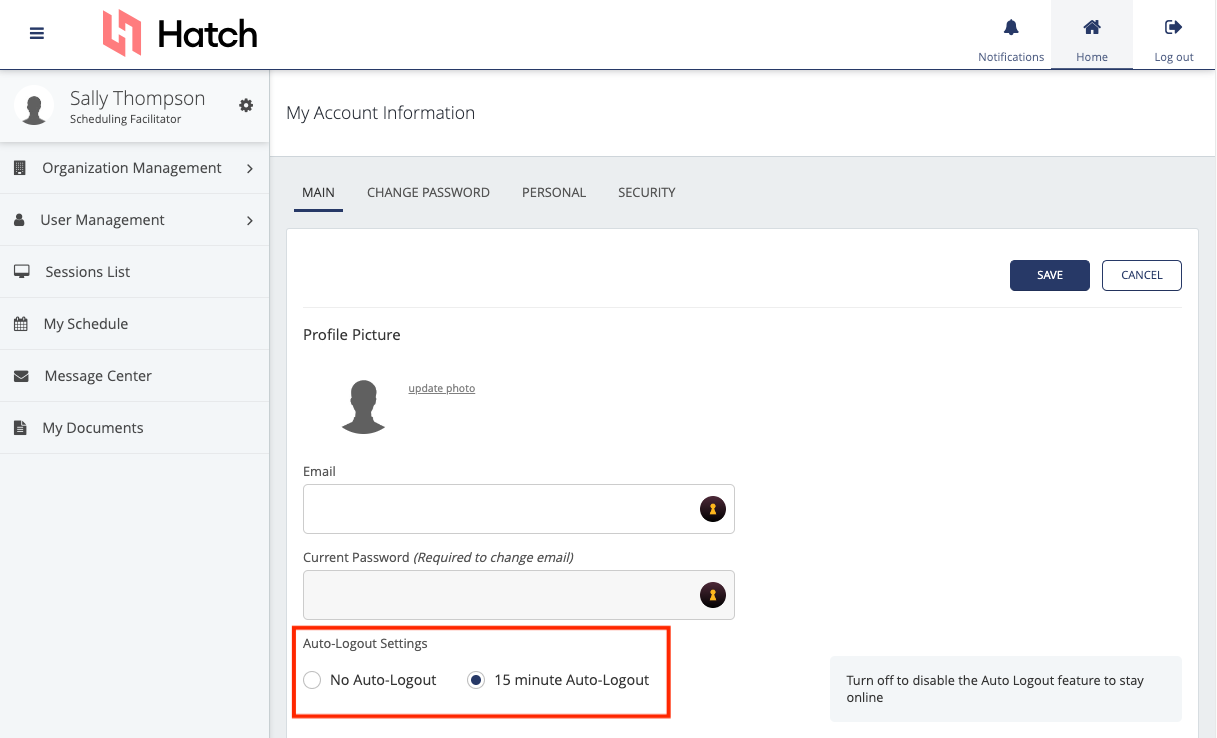Click Sally Thompson's sidebar avatar
Screen dimensions: 1217x738
click(35, 106)
